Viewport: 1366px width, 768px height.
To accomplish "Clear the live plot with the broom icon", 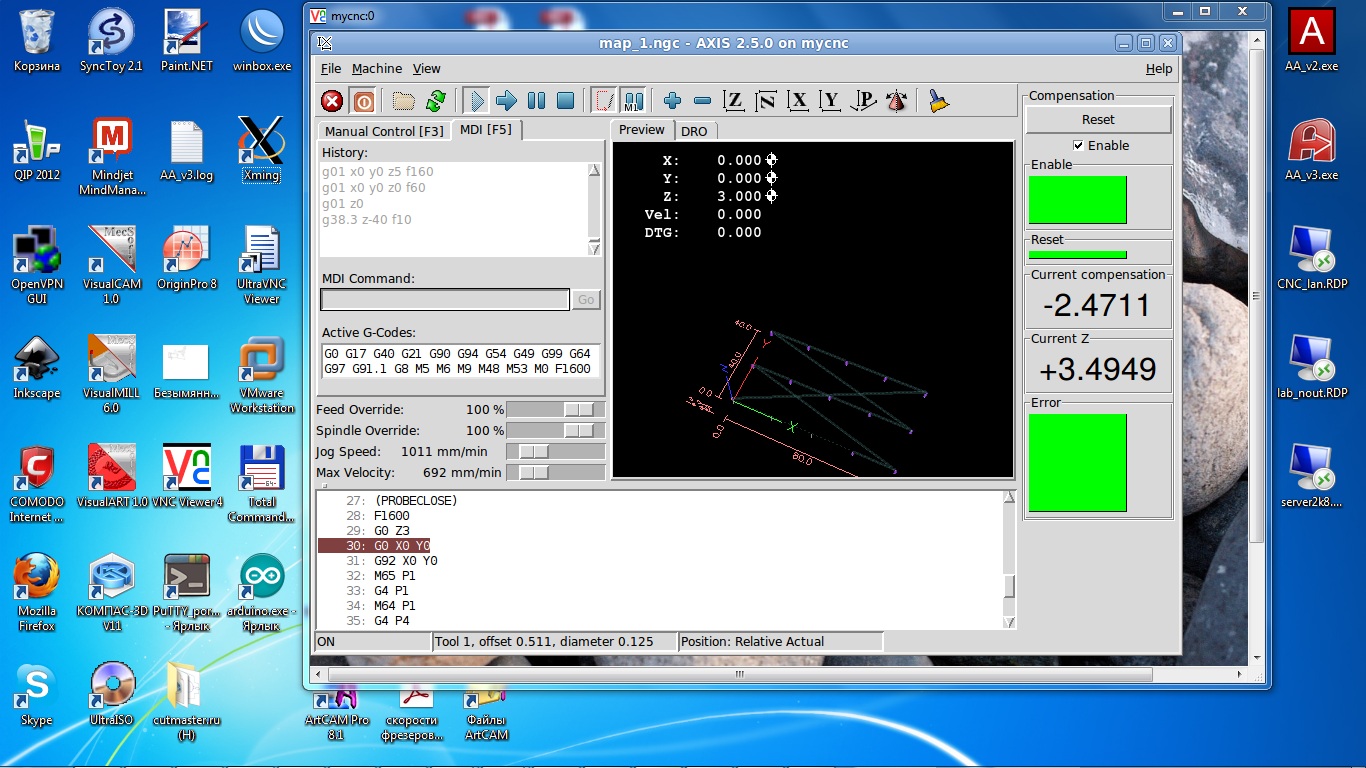I will tap(938, 101).
